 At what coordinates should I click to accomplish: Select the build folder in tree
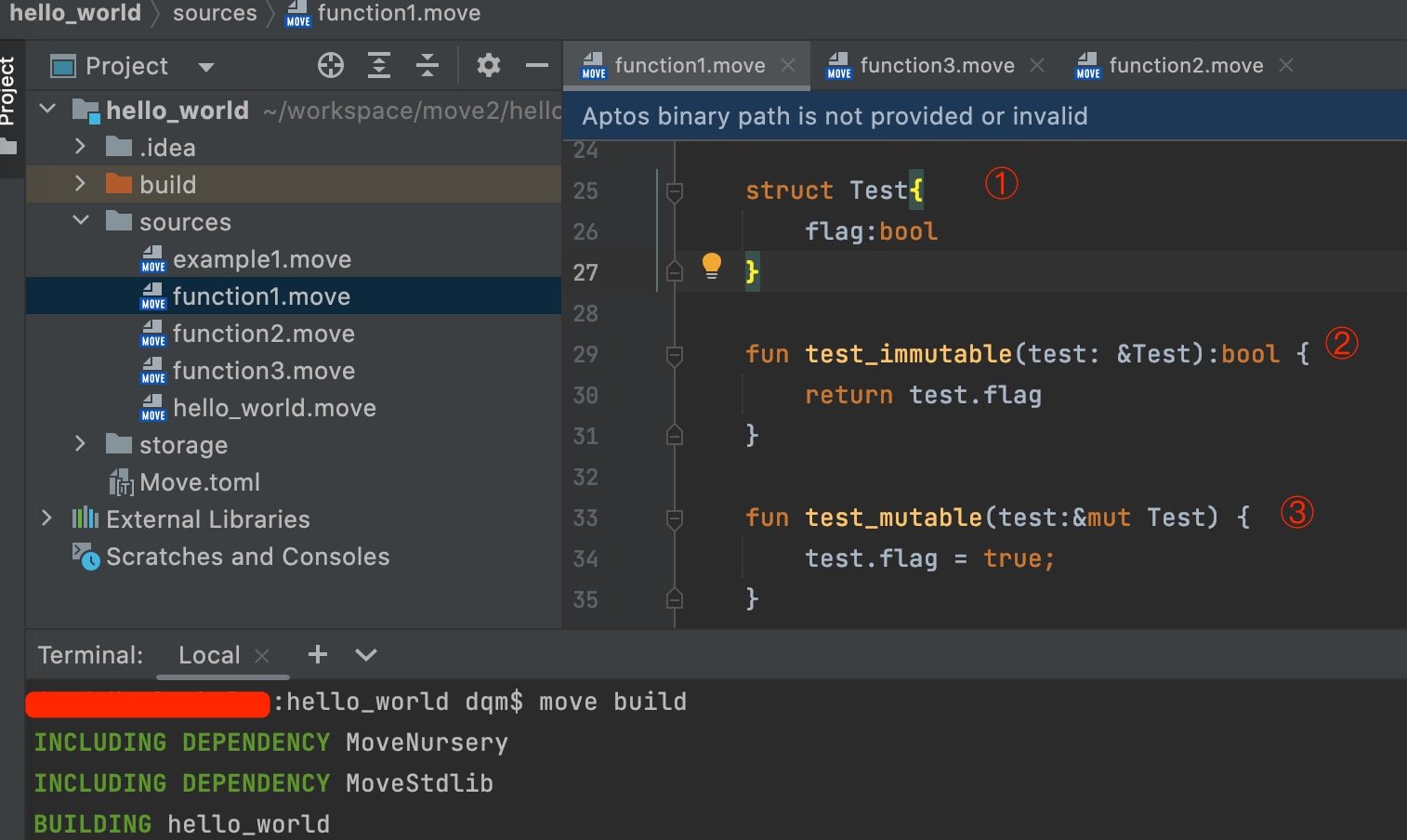click(x=294, y=184)
